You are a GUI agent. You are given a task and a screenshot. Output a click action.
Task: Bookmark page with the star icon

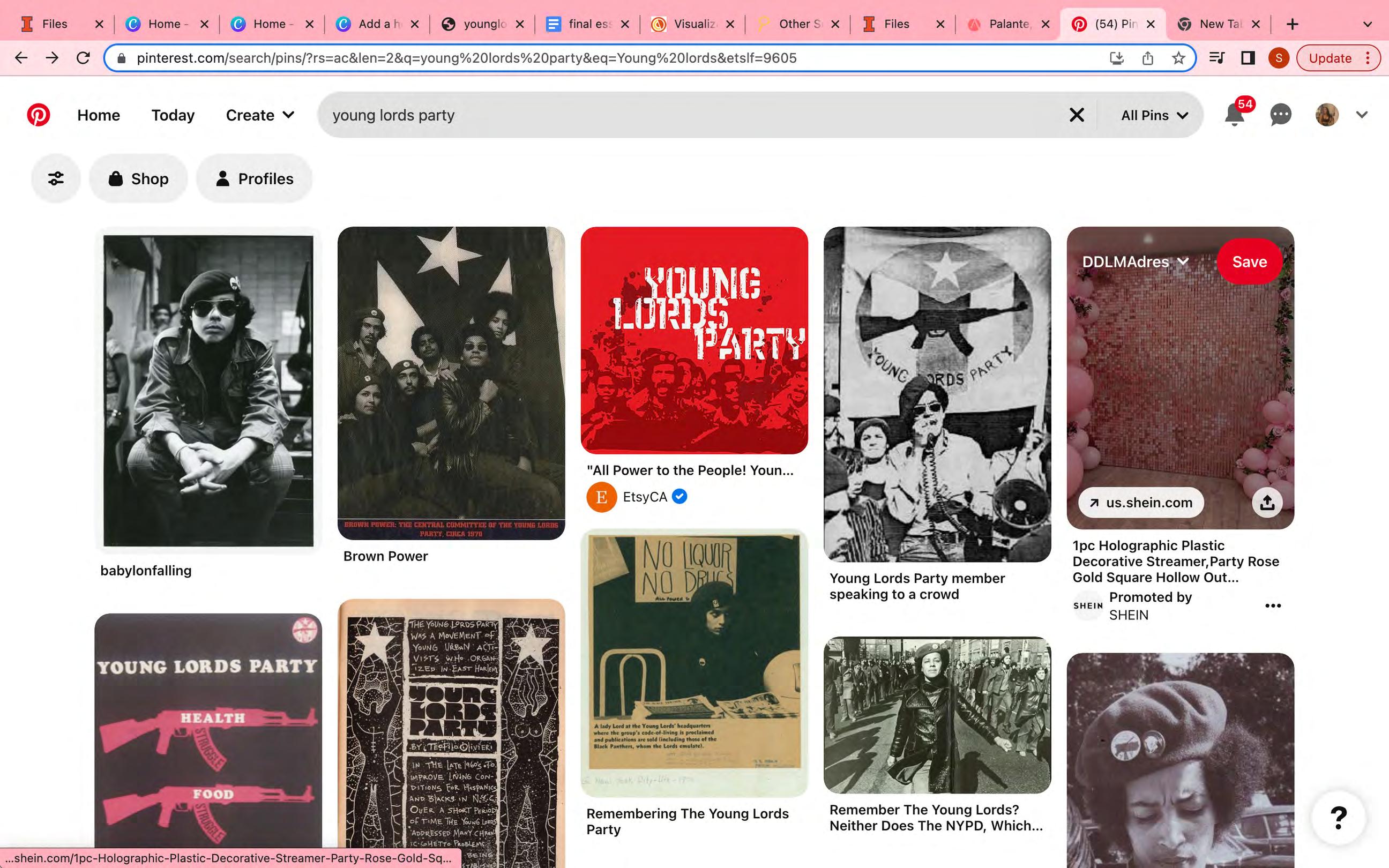coord(1178,58)
